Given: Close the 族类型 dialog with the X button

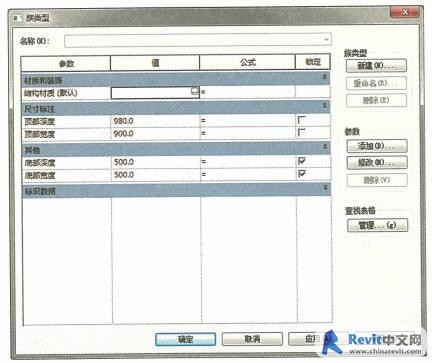Looking at the screenshot, I should (405, 12).
